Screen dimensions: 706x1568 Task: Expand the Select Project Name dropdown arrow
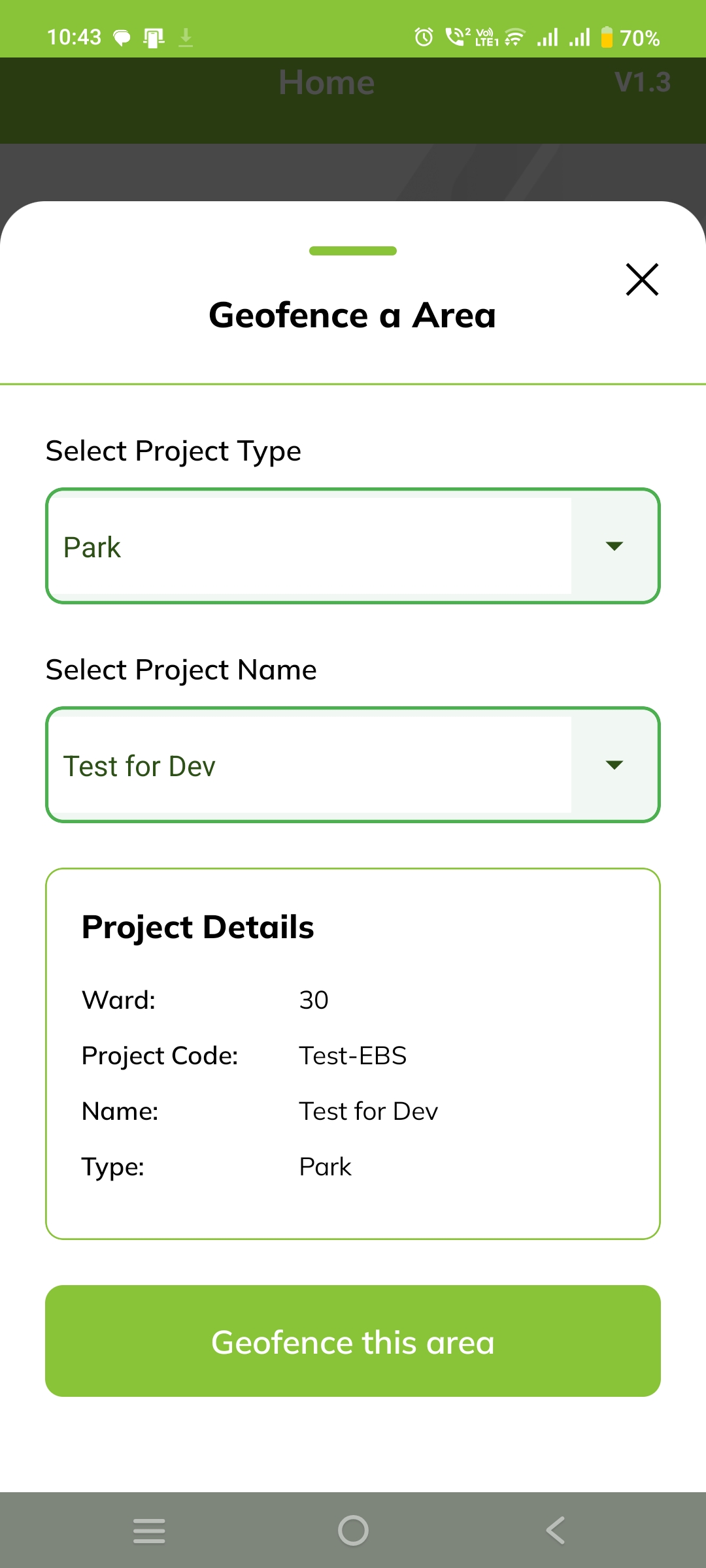(614, 765)
